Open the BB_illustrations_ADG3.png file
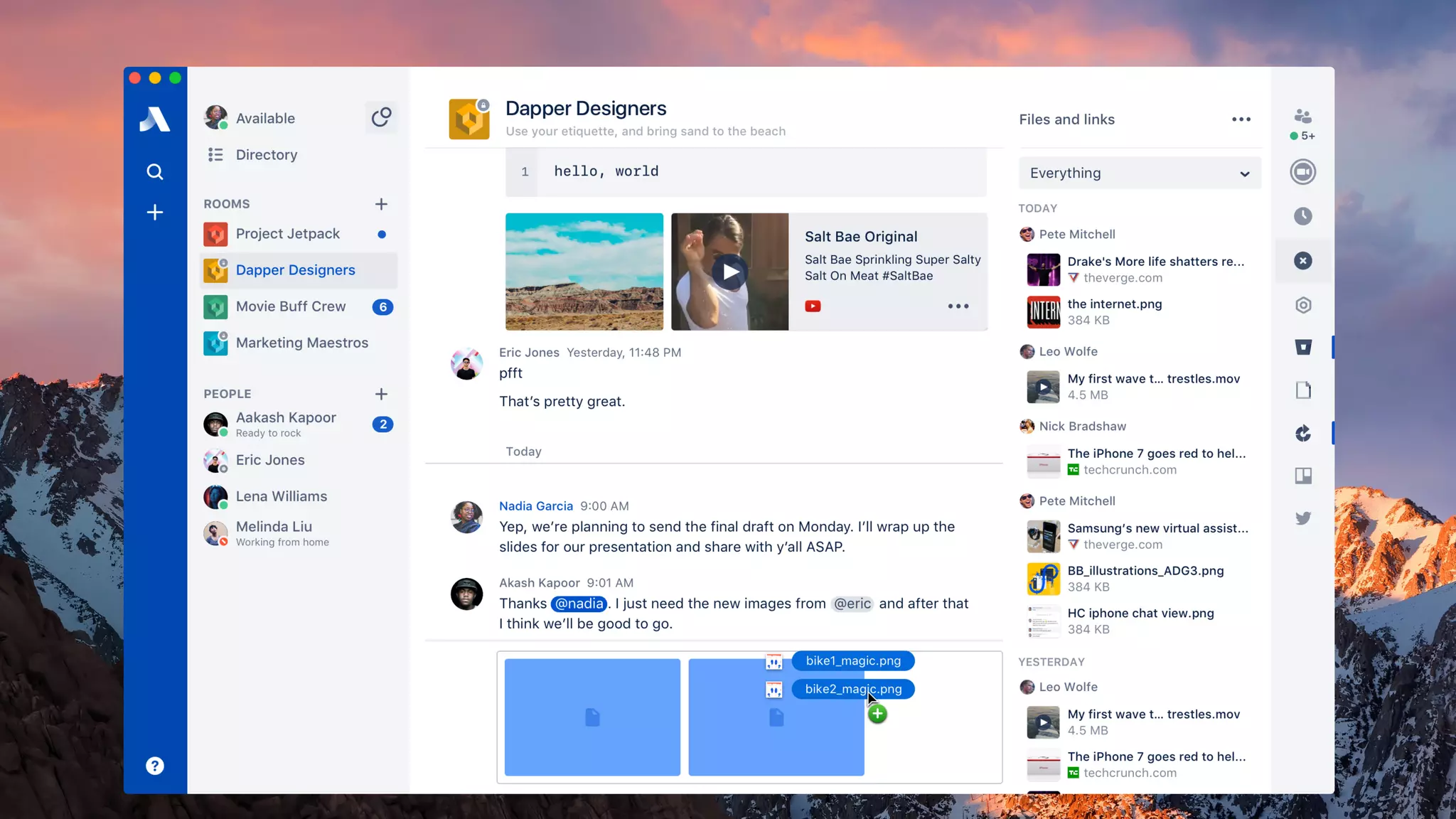The height and width of the screenshot is (819, 1456). (x=1145, y=571)
